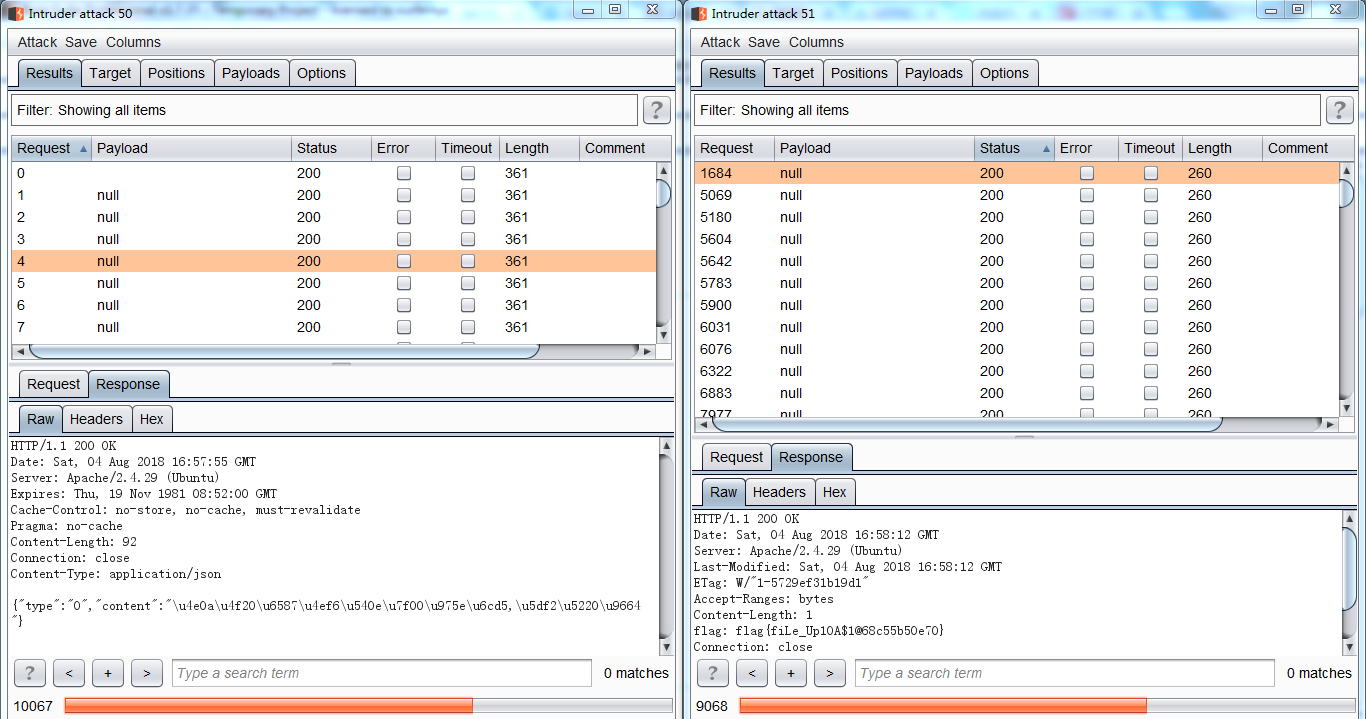
Task: Click the filter help question mark in attack 51
Action: pos(1339,110)
